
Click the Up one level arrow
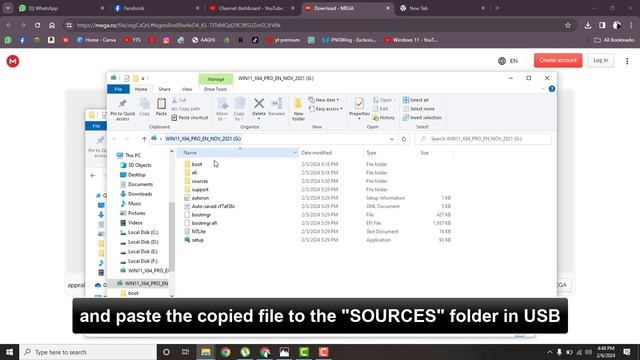(x=144, y=139)
